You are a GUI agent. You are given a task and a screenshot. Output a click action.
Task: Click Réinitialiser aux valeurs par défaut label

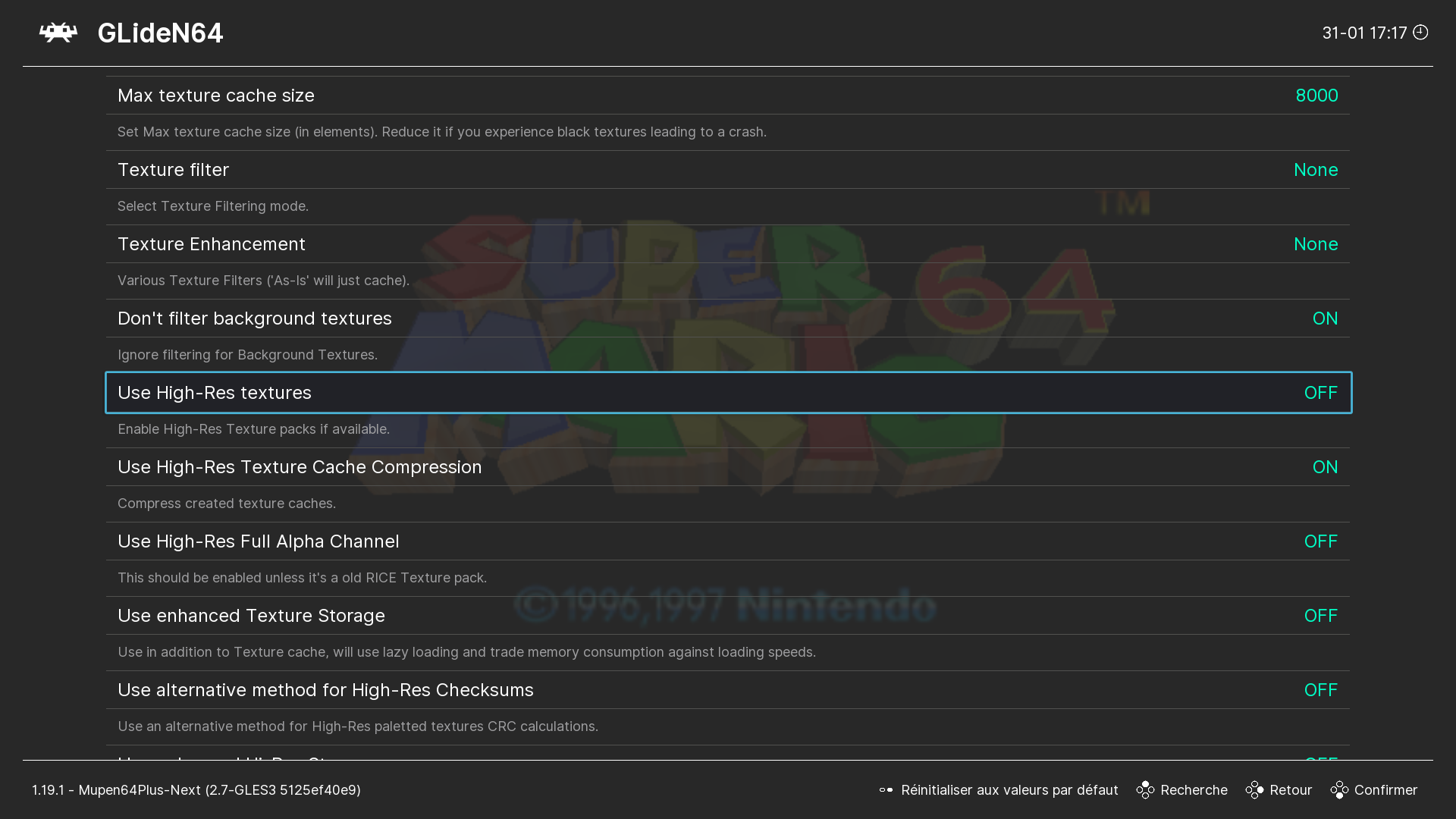pos(1009,790)
